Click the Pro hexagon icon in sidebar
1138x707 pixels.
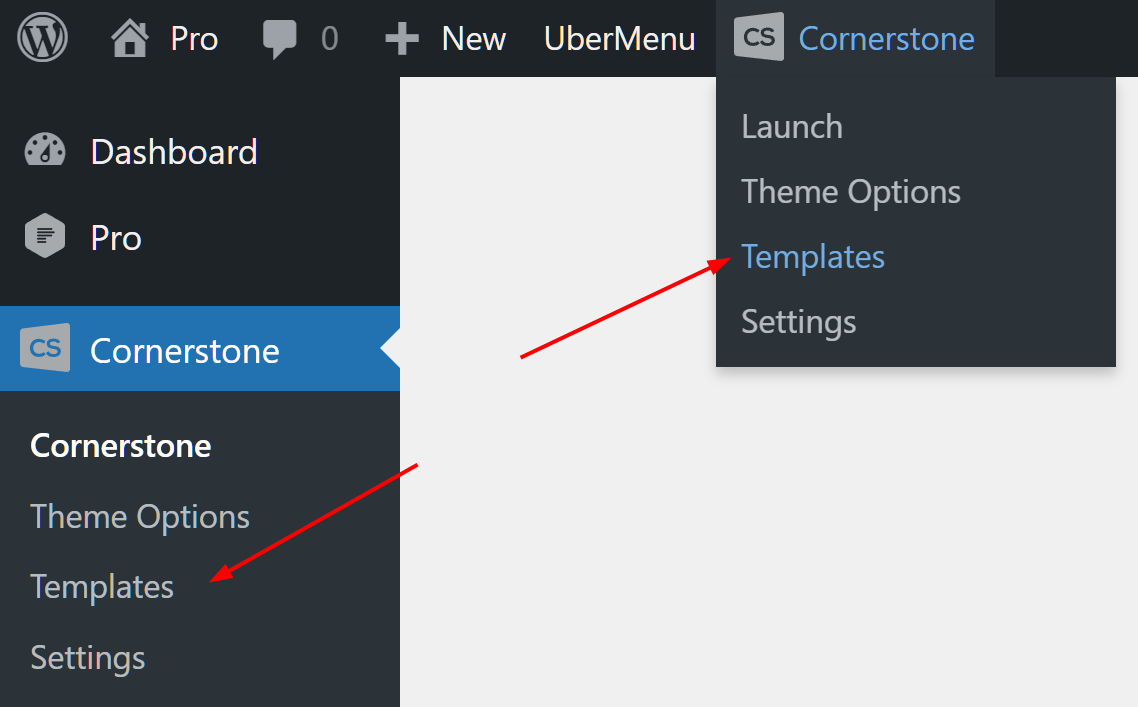[x=44, y=236]
